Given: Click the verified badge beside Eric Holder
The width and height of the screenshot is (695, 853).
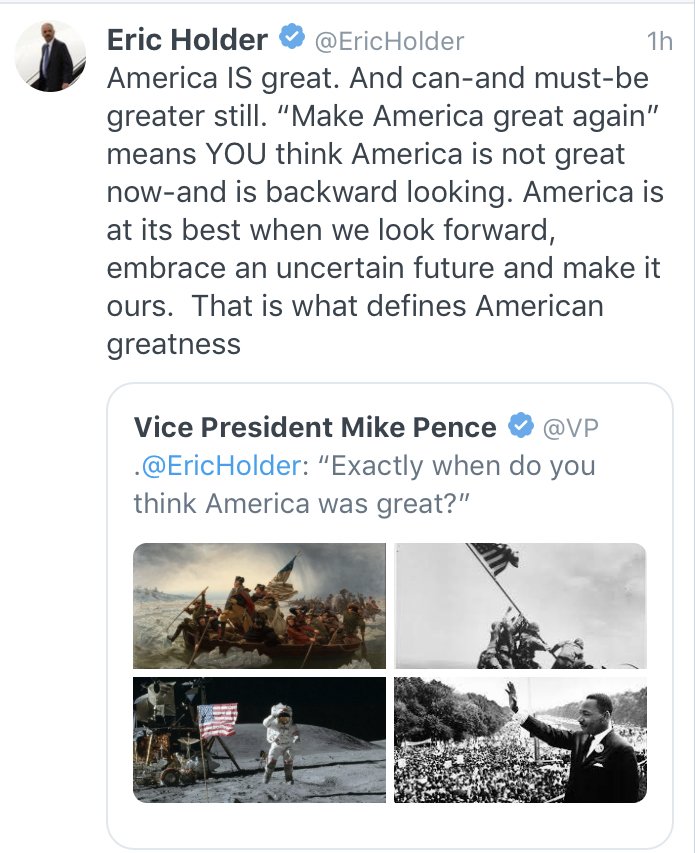Looking at the screenshot, I should (291, 40).
